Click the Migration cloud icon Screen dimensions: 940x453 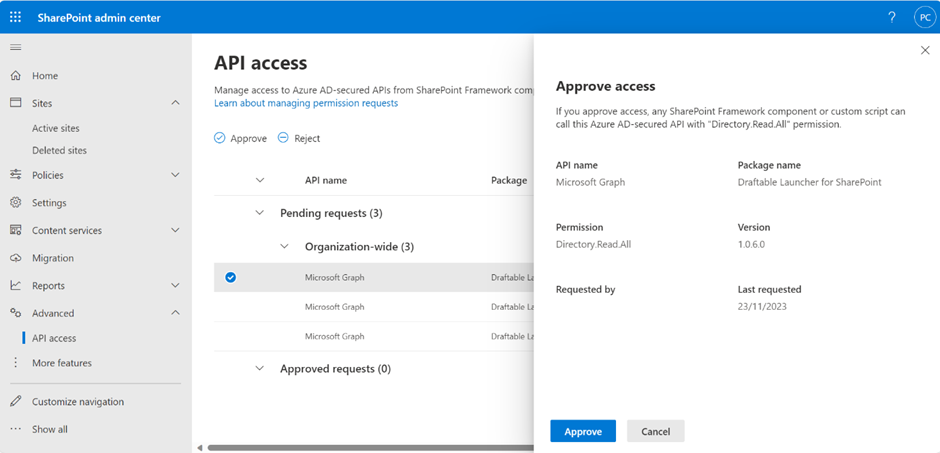coord(16,258)
